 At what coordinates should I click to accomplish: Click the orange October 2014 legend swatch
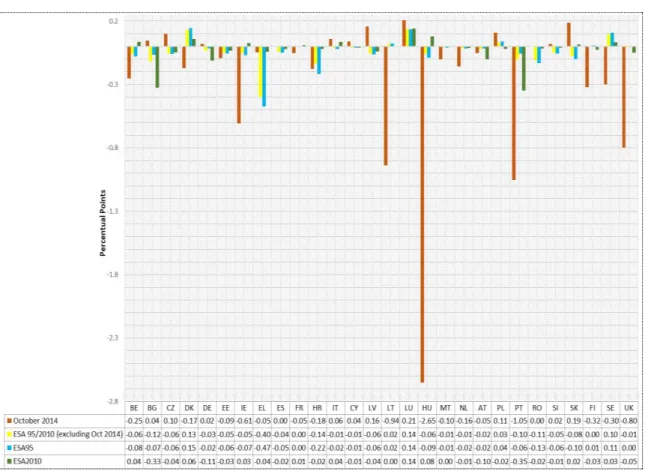(9, 421)
